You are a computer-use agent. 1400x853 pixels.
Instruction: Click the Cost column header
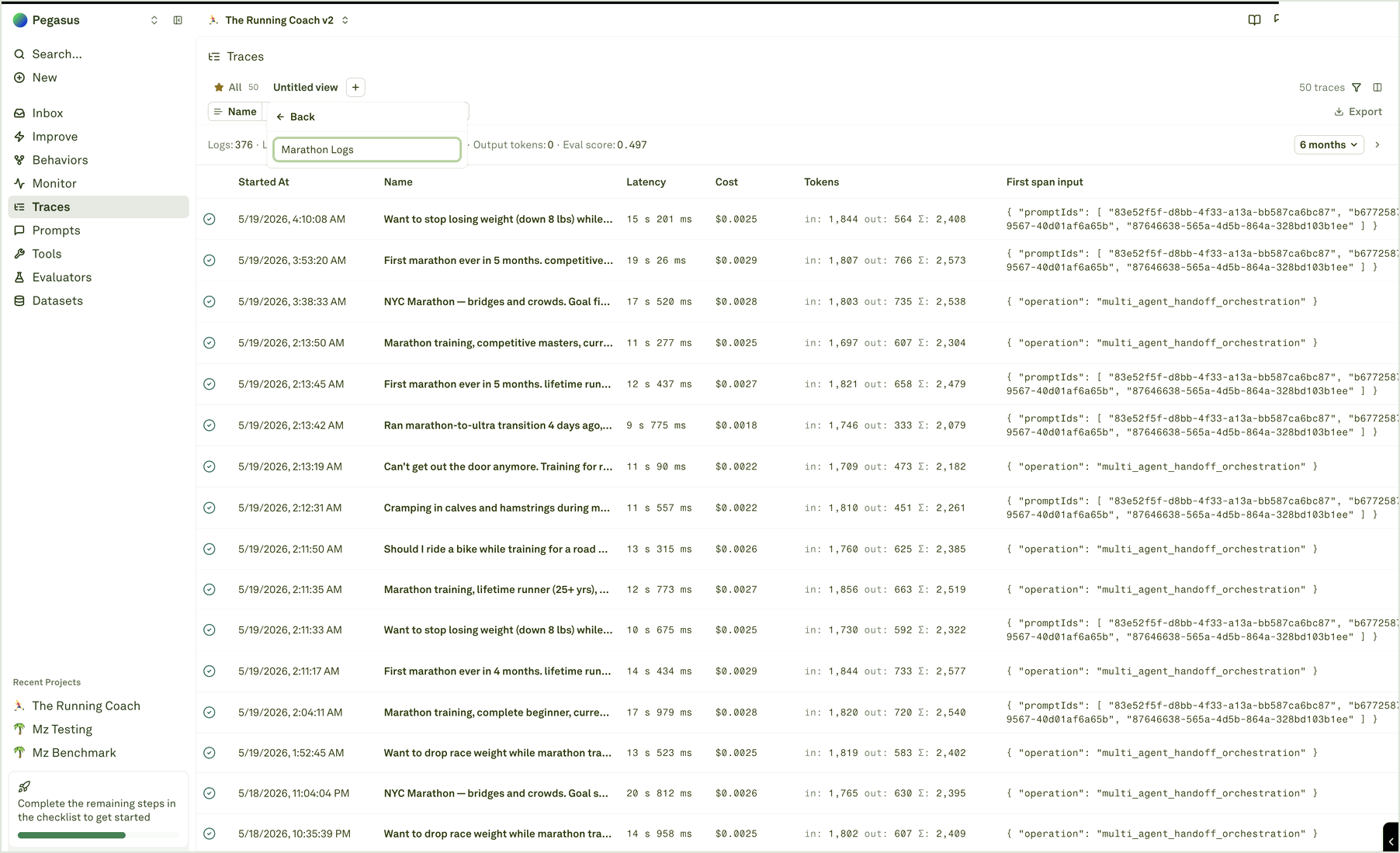726,182
